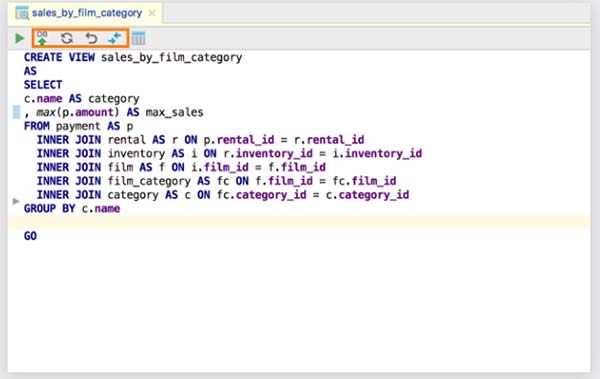Click 'film_category' table name in the JOIN line
The height and width of the screenshot is (379, 600).
click(x=149, y=181)
